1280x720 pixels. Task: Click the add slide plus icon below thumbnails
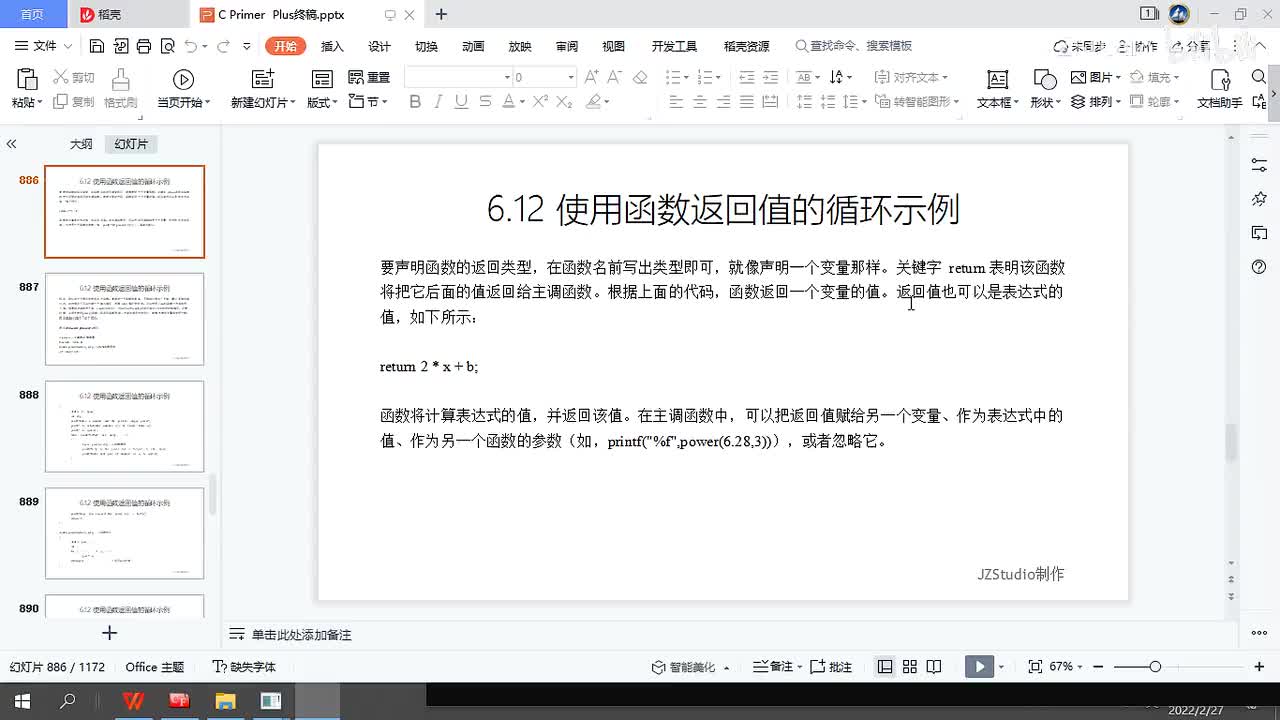click(110, 633)
